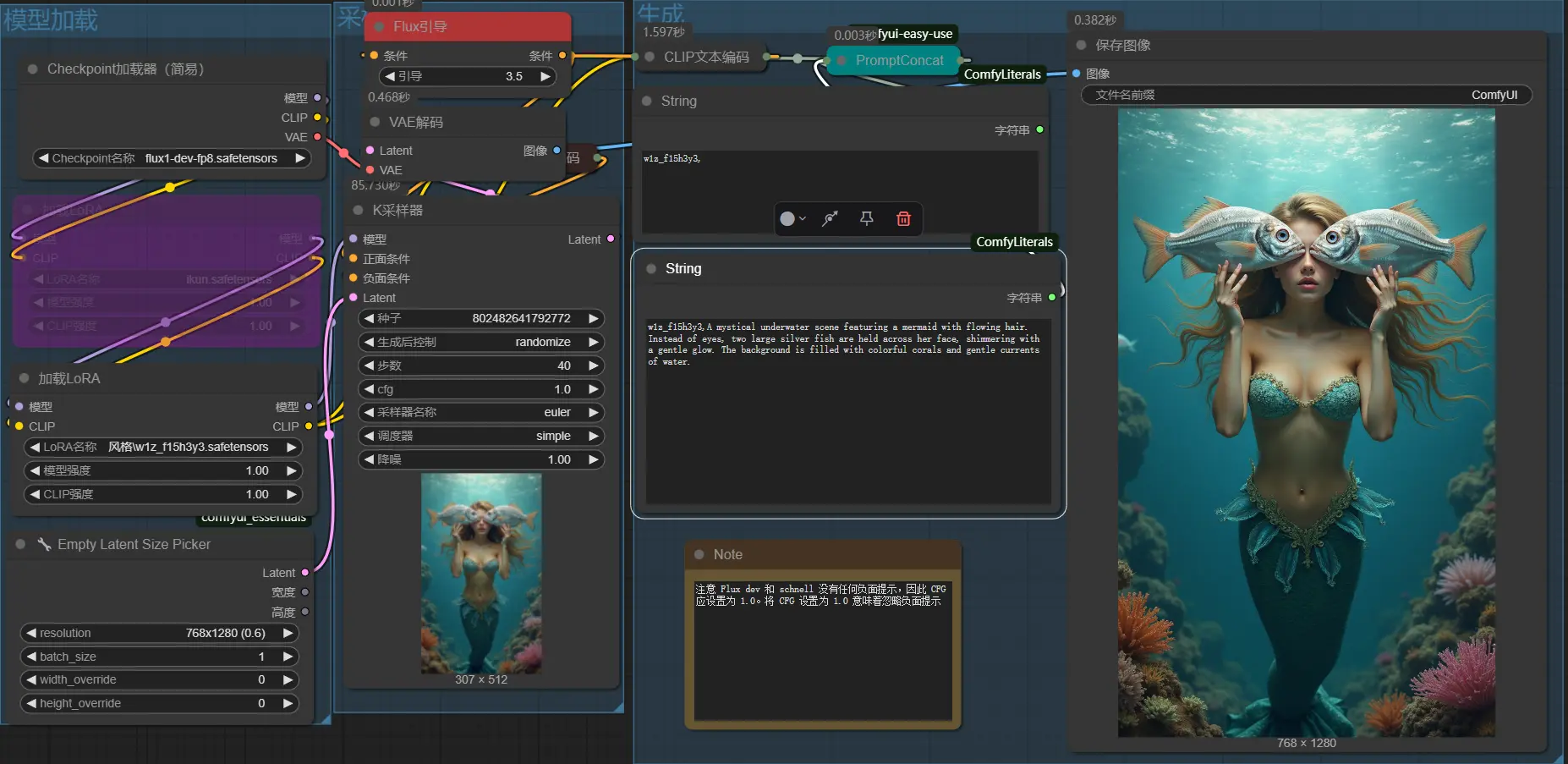Click the PromptConcat node
Viewport: 1568px width, 764px height.
pos(899,60)
